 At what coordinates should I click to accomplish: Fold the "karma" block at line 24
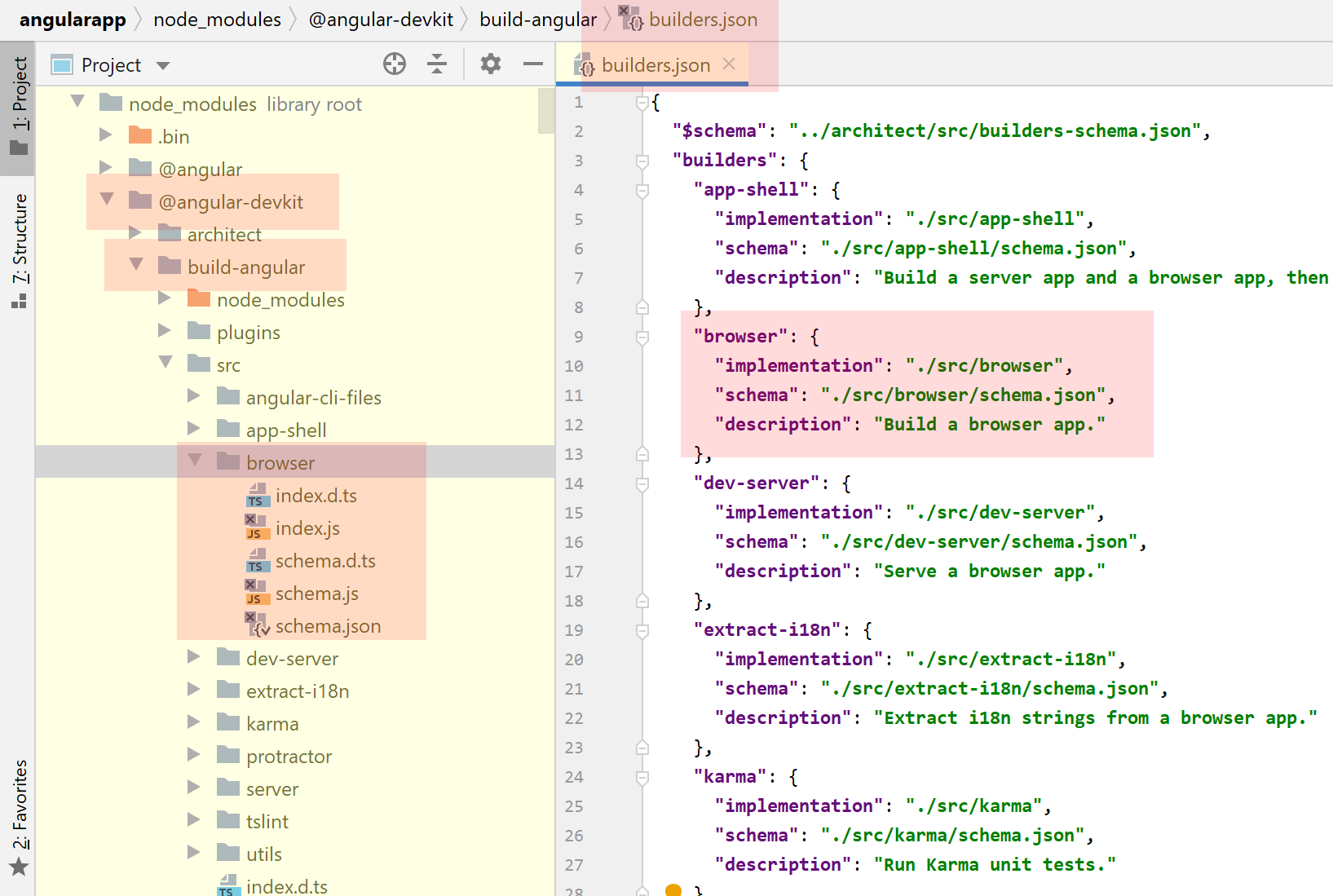pyautogui.click(x=642, y=777)
